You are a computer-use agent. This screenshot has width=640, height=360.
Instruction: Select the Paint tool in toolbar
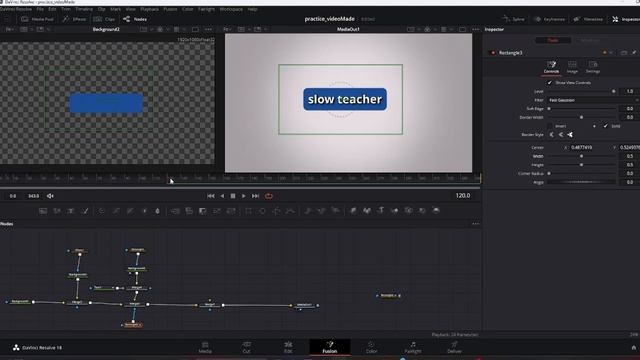pos(85,211)
